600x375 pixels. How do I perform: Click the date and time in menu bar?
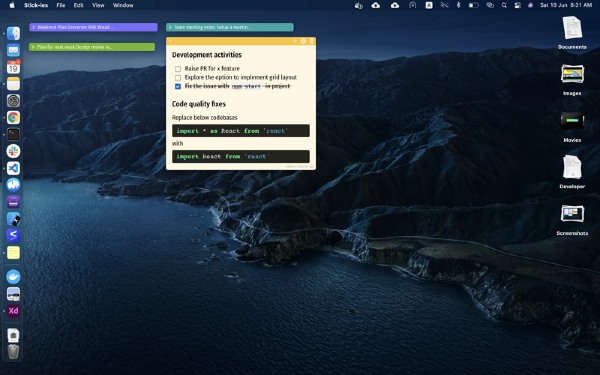[x=566, y=5]
